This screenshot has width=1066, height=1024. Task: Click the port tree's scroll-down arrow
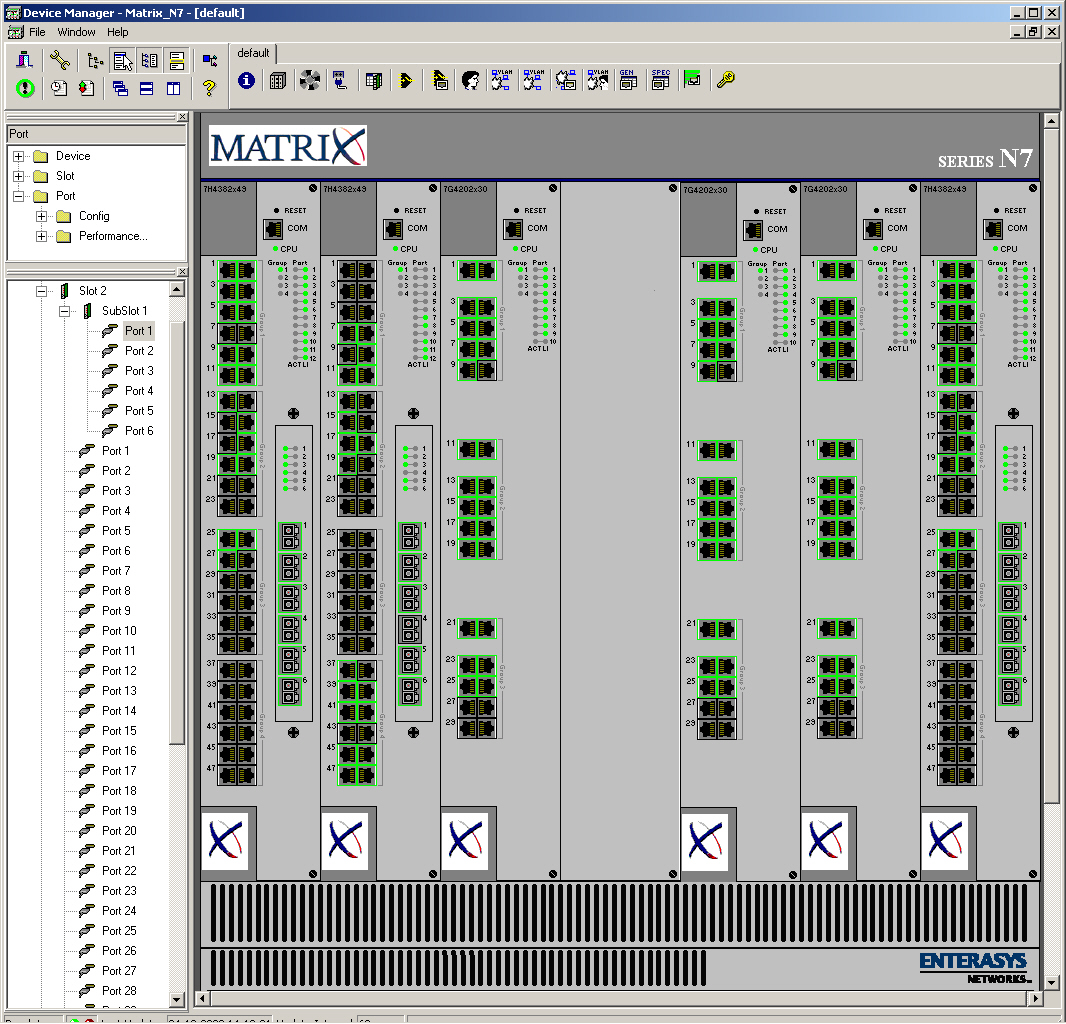(177, 999)
